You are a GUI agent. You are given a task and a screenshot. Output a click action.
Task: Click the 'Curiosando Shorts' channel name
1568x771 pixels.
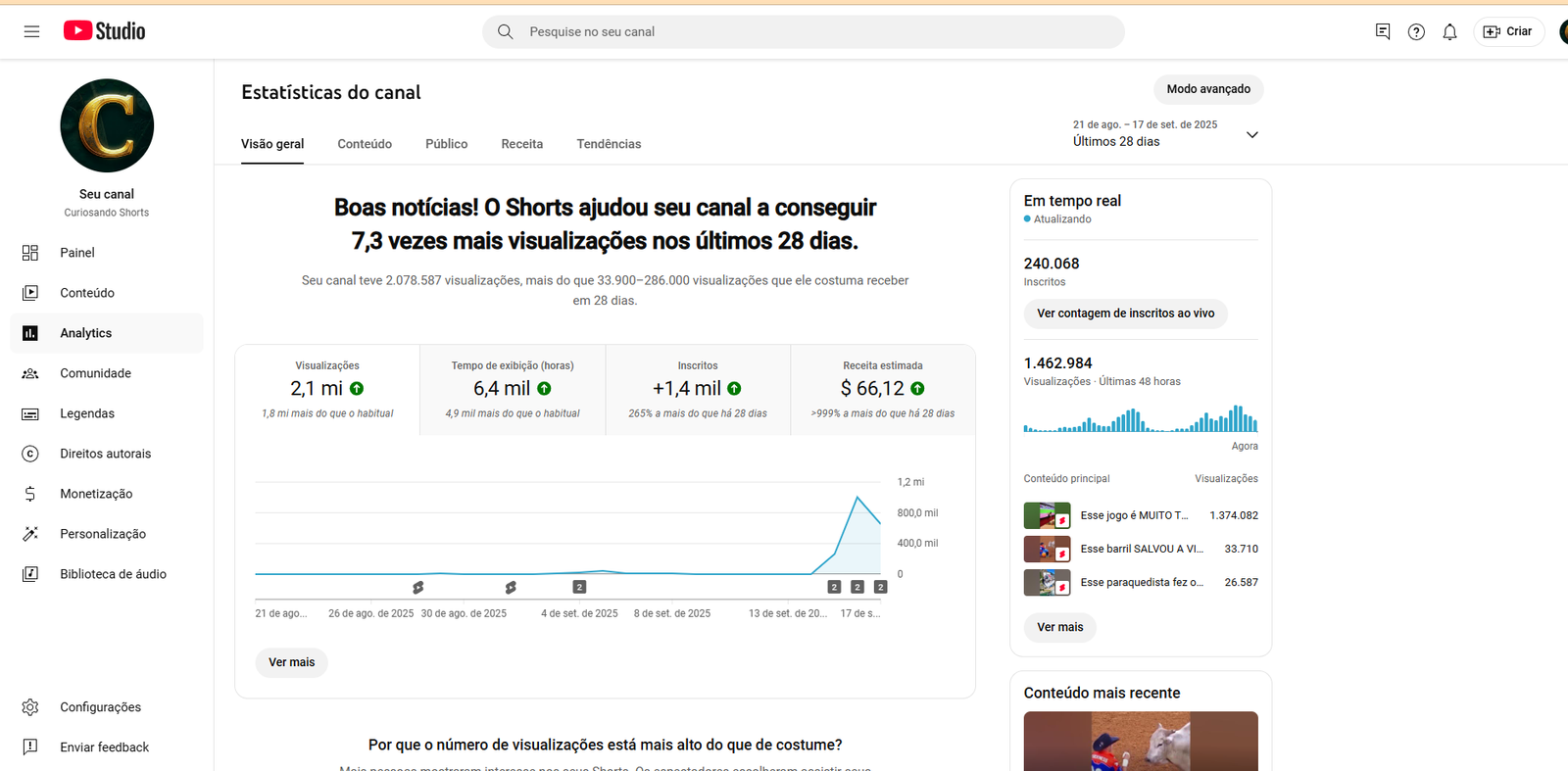[x=107, y=213]
